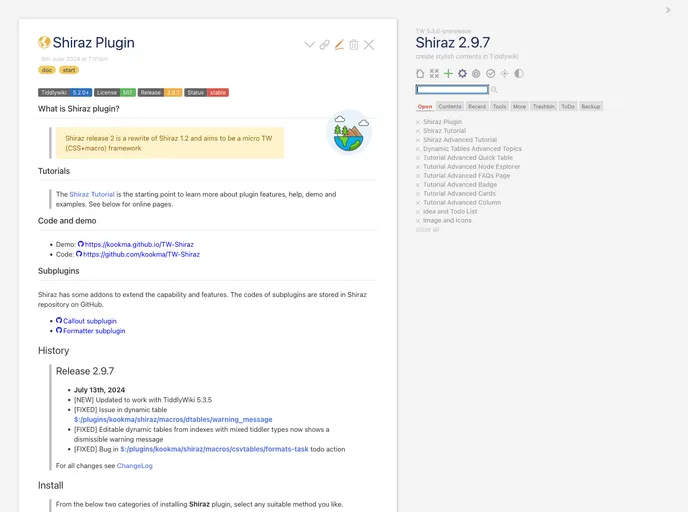This screenshot has height=512, width=688.
Task: Close Dynamic Tables Advanced Topics entry
Action: tap(418, 149)
